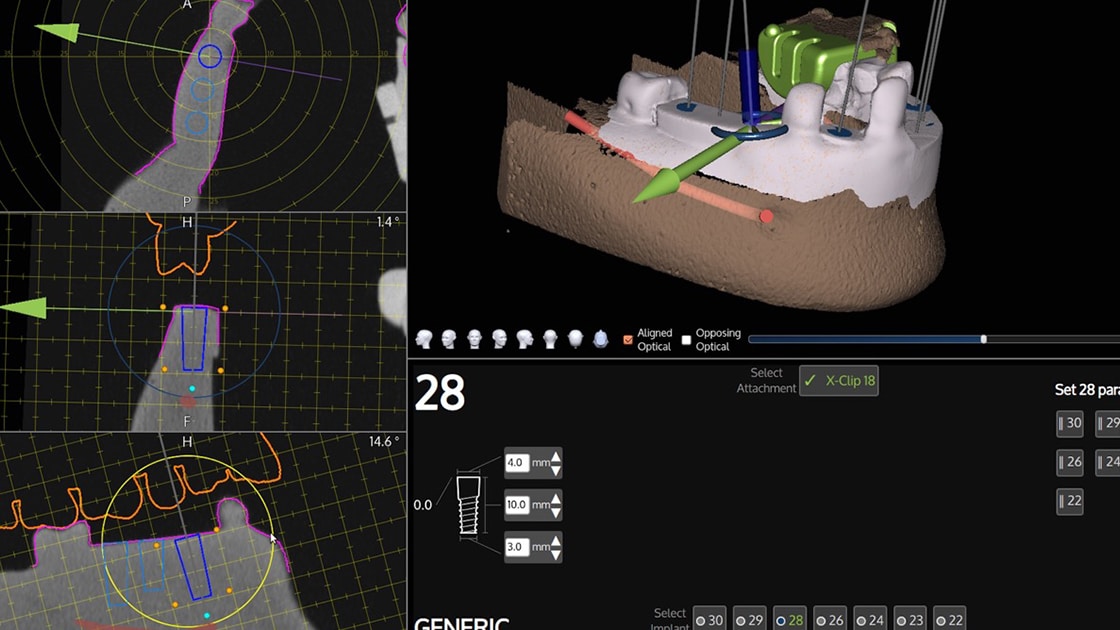Switch to the back-of-head view icon
The height and width of the screenshot is (630, 1120).
click(x=550, y=340)
